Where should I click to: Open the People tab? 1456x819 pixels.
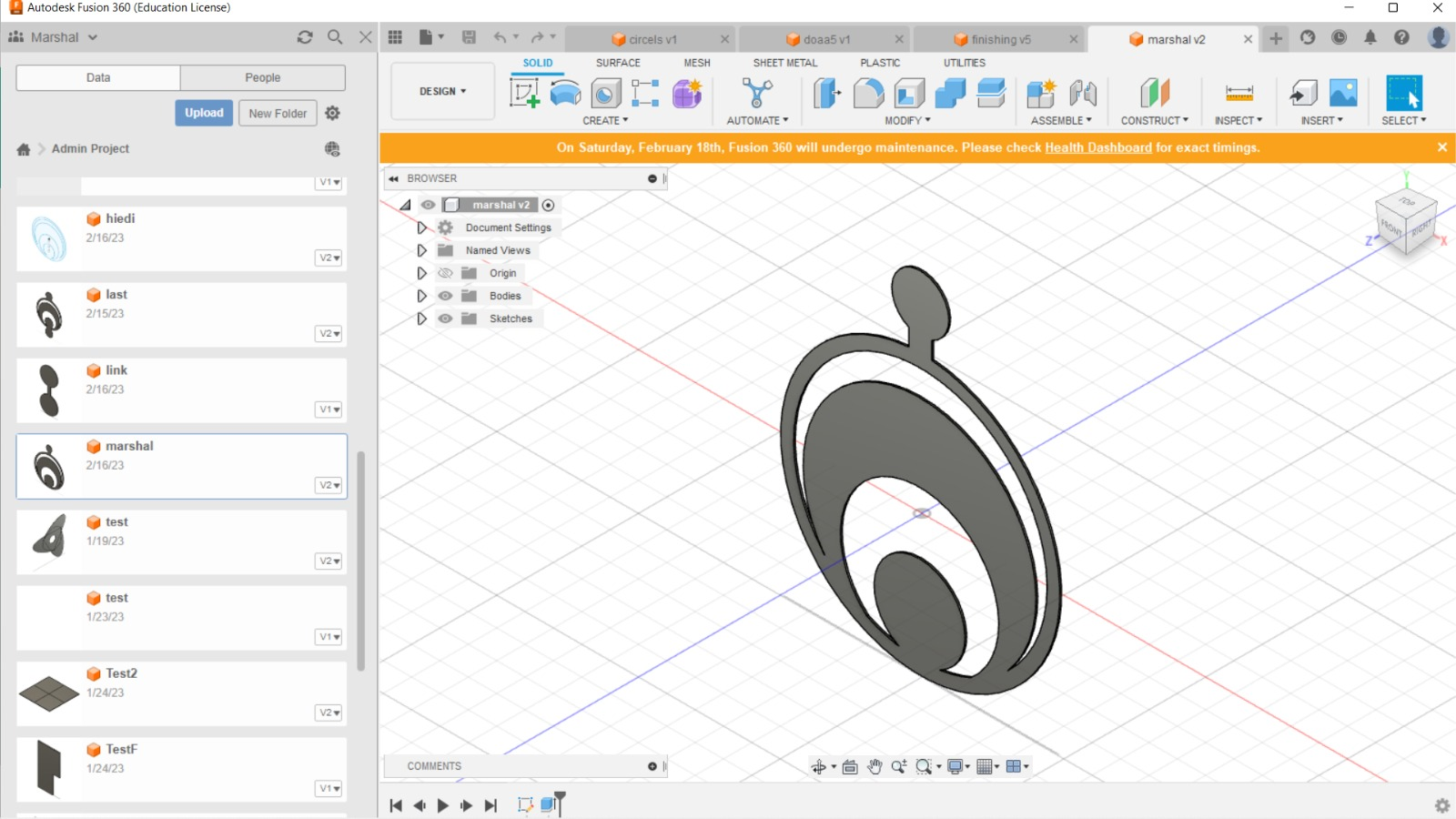262,77
